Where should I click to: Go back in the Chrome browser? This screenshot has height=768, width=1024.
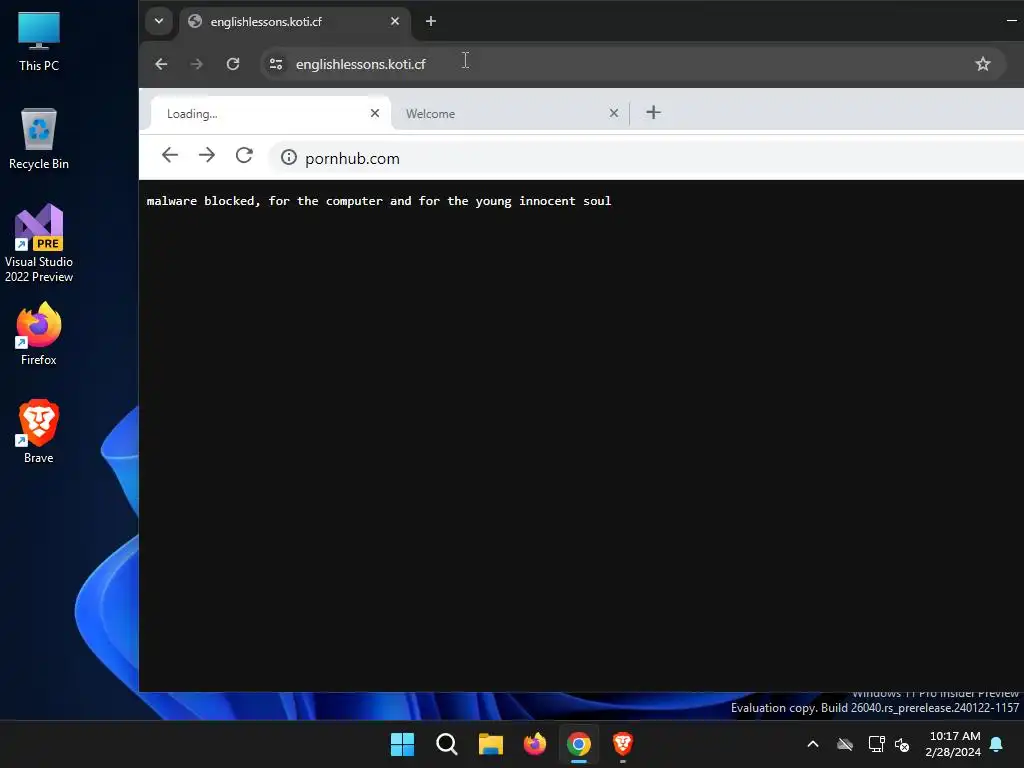(161, 64)
